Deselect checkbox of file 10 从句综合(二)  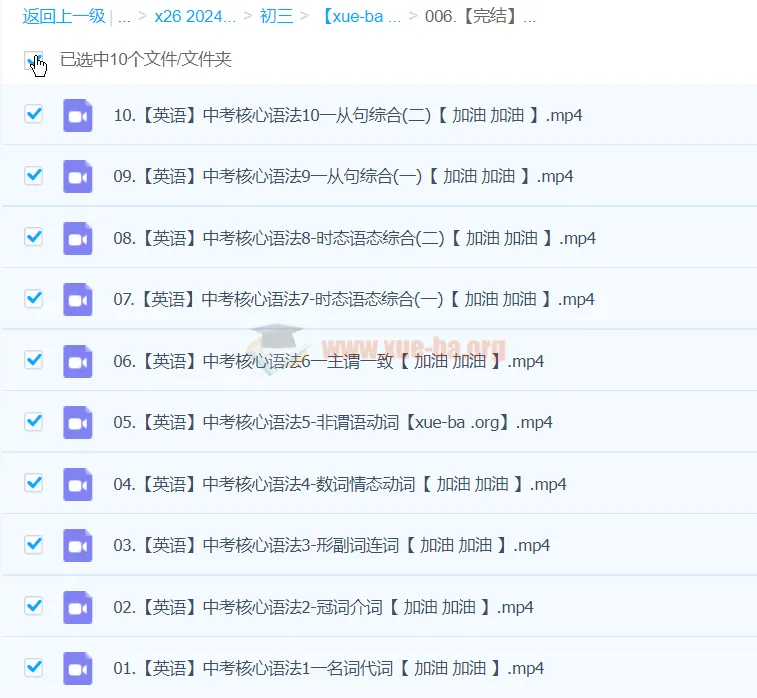click(34, 114)
